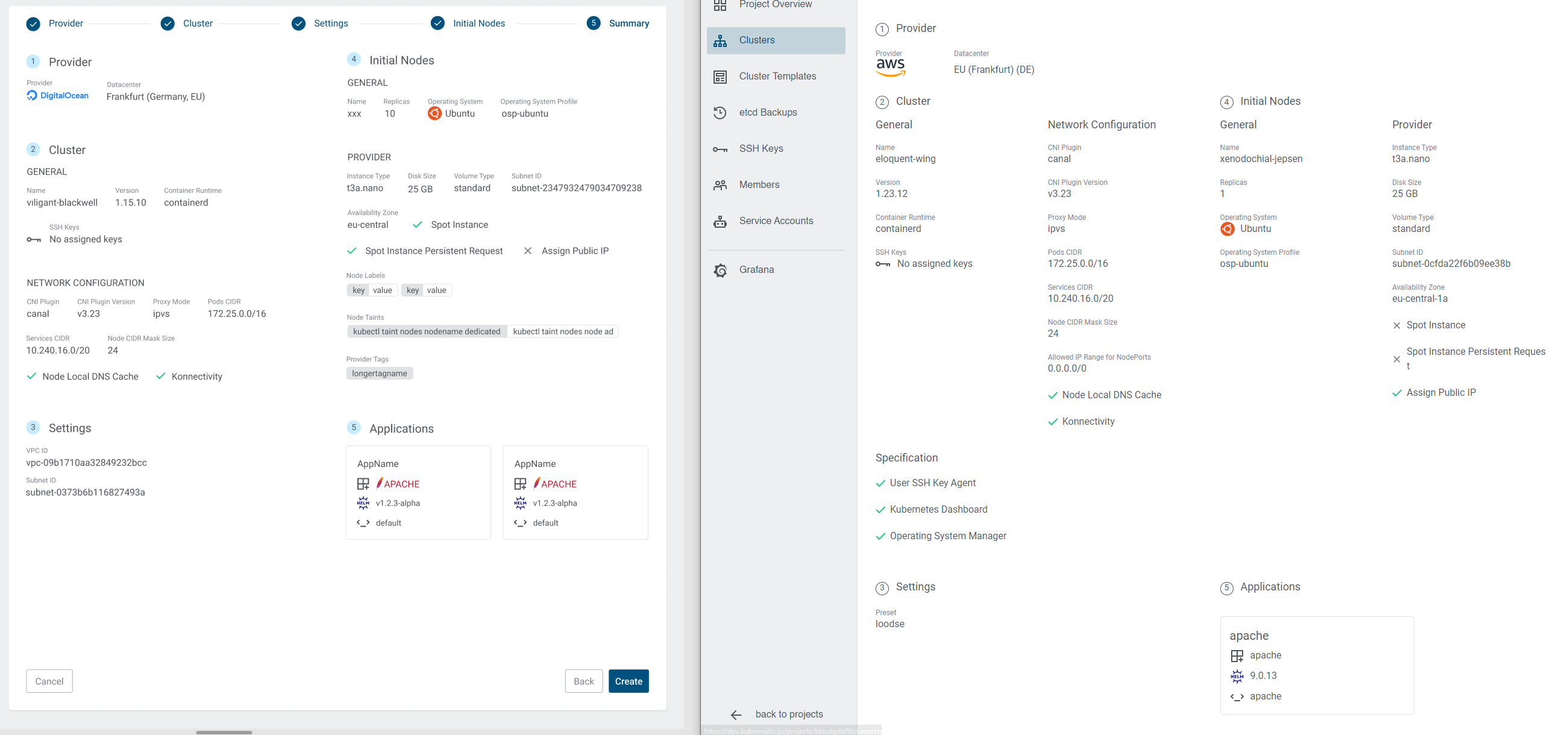Open Cluster Templates in the sidebar

[776, 77]
